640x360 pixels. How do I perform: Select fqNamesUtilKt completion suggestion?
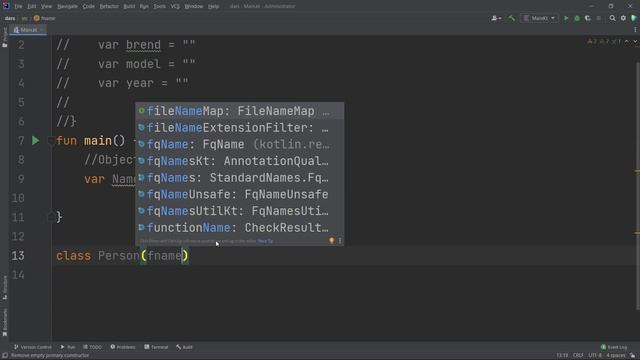click(240, 211)
